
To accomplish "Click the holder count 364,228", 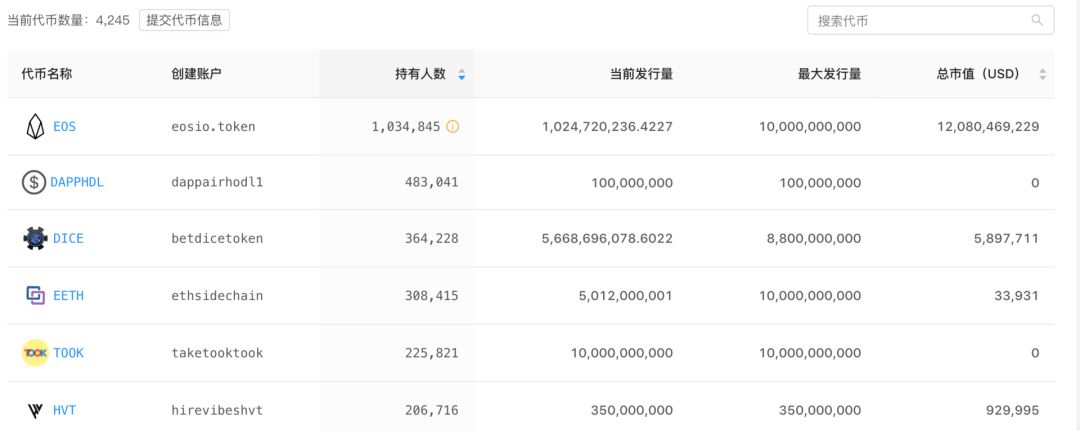I will (431, 238).
